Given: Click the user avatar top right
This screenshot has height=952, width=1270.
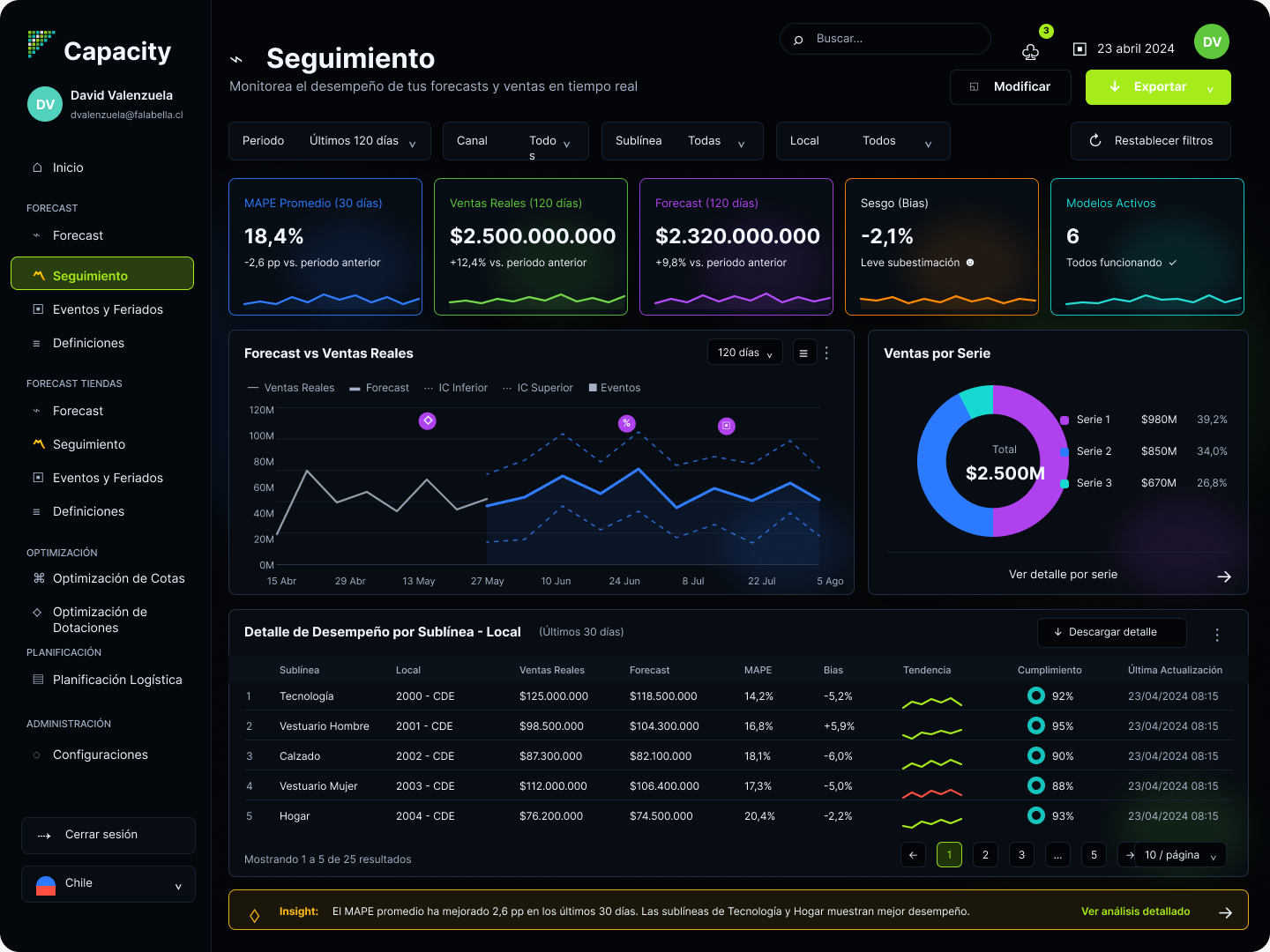Looking at the screenshot, I should (x=1212, y=41).
